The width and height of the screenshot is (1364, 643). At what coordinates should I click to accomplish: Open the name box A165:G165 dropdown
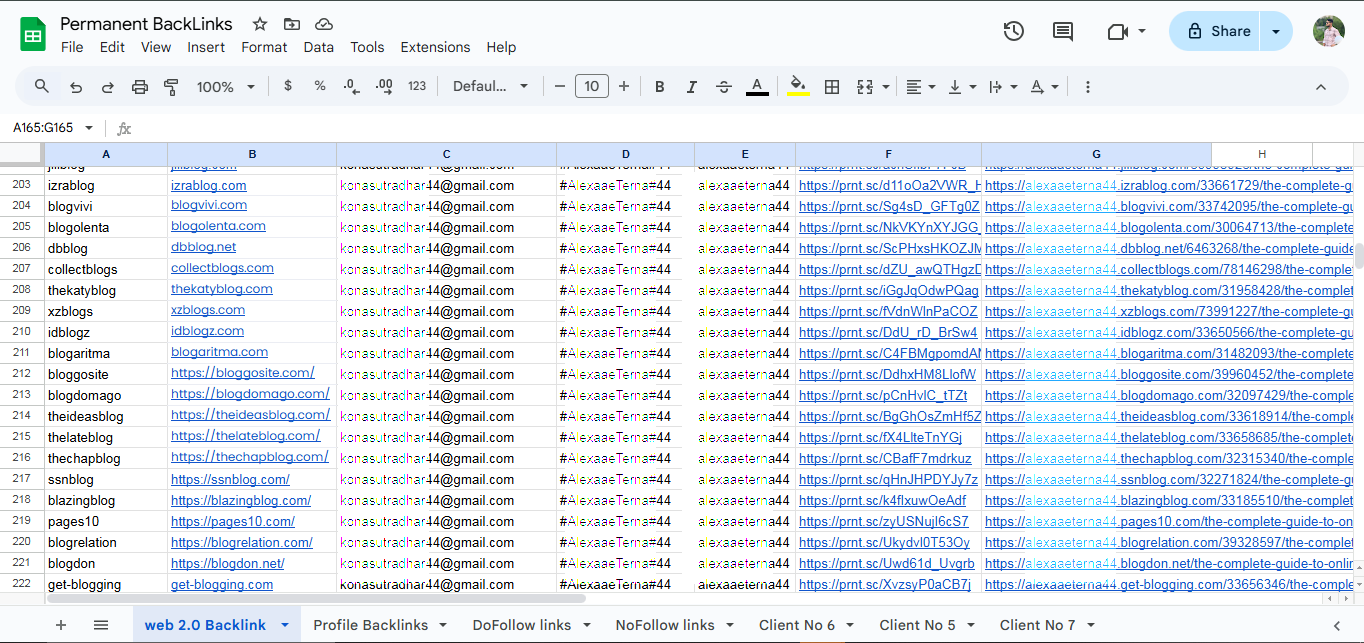(x=89, y=128)
